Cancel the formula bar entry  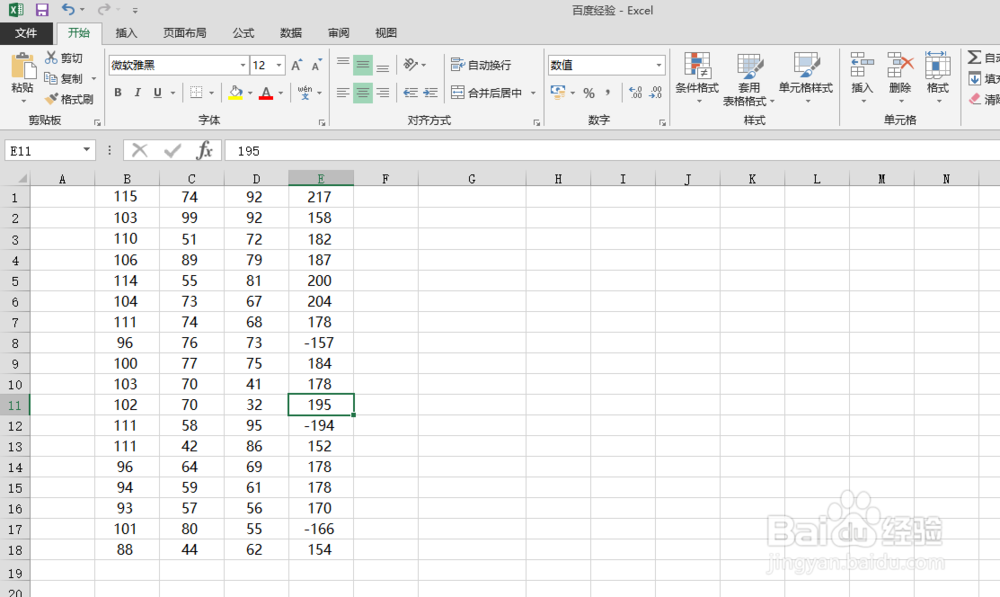(x=140, y=151)
